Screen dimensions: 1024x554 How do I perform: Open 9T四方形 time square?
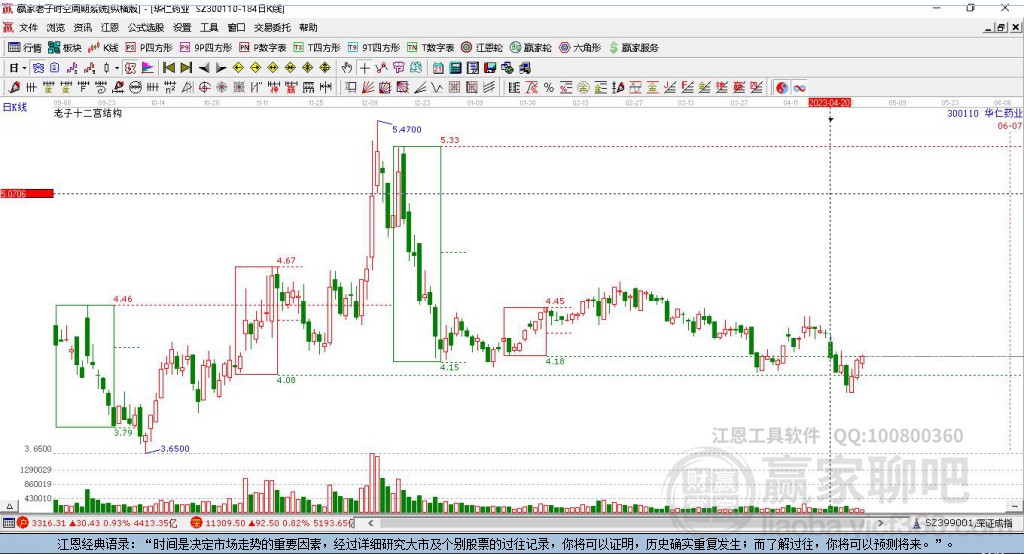pos(374,48)
